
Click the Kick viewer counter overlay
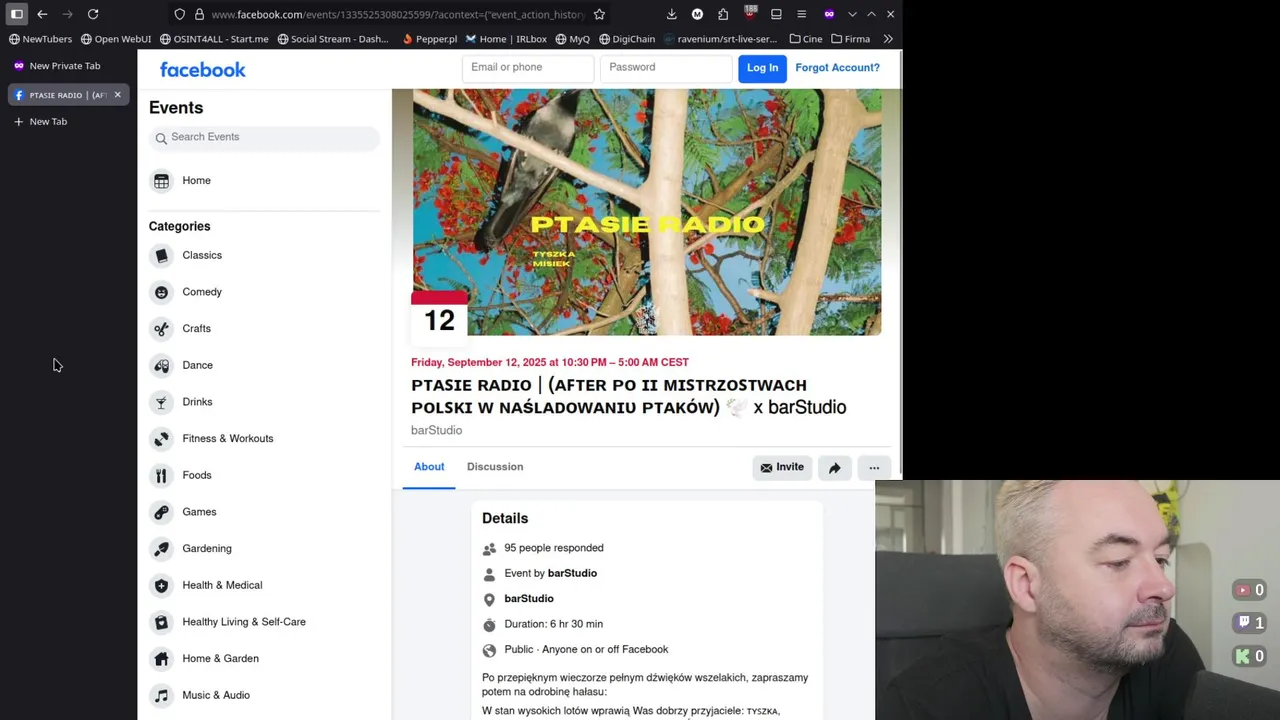coord(1250,656)
